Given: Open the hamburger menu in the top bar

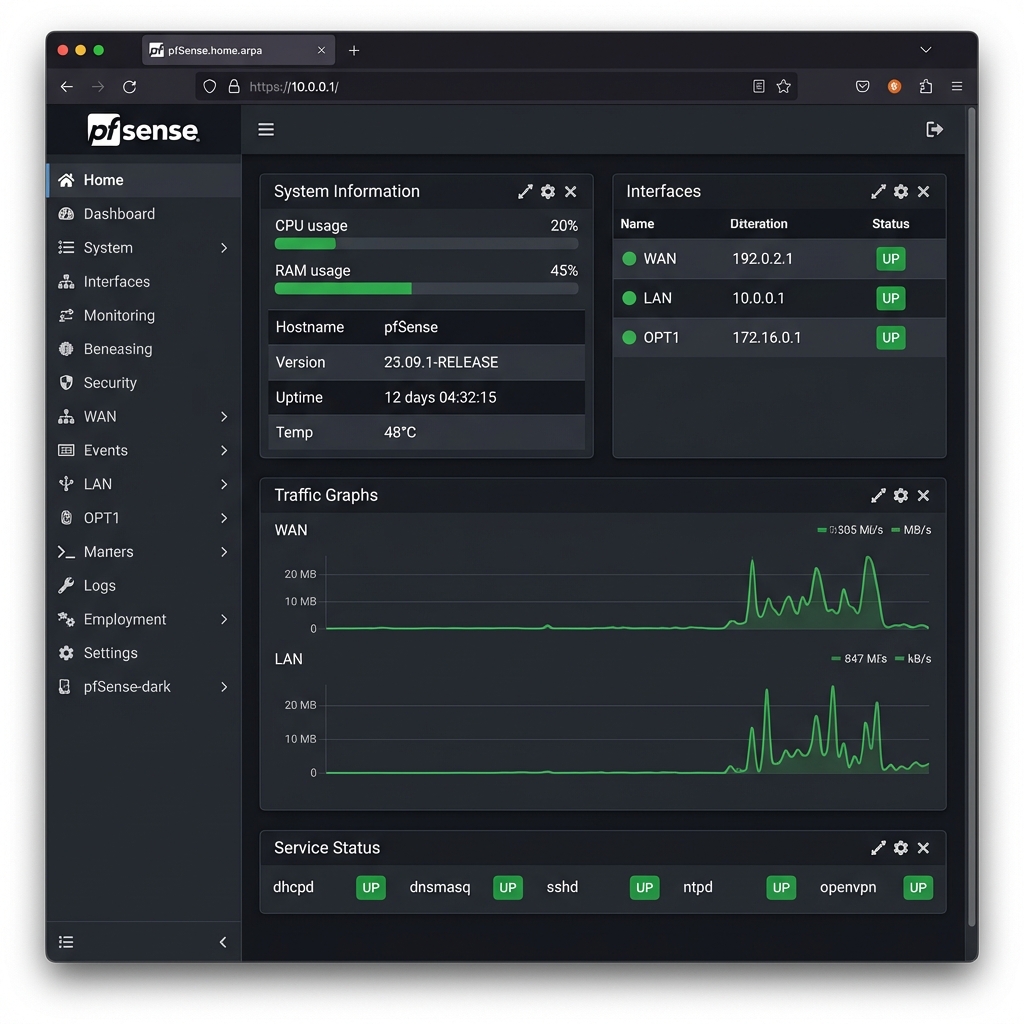Looking at the screenshot, I should (266, 129).
